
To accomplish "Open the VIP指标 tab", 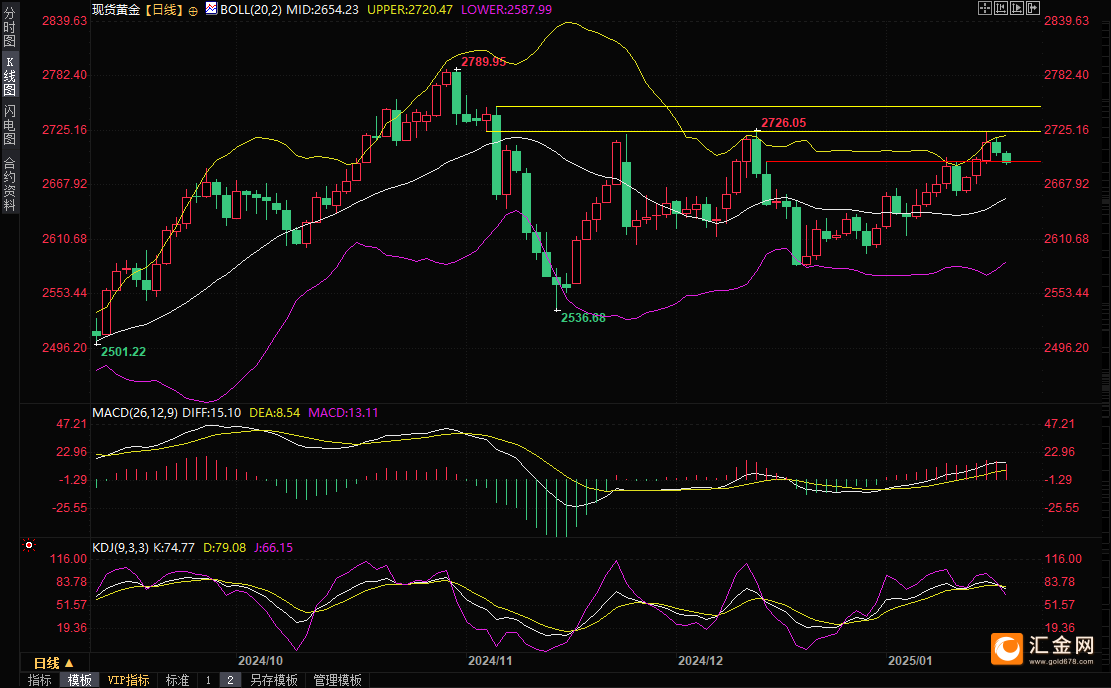I will click(x=128, y=680).
